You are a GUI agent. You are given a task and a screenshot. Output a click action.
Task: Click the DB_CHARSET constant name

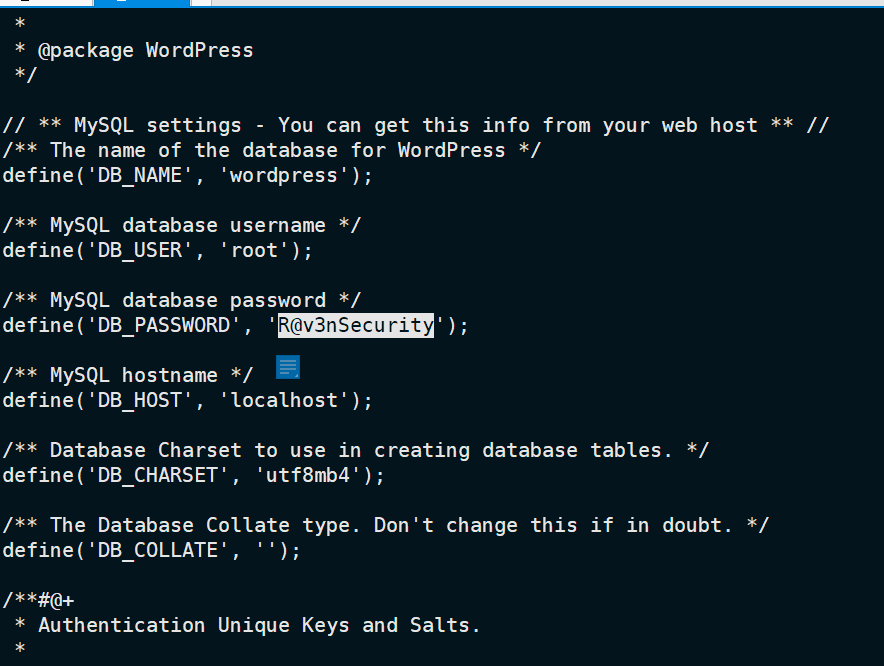pos(158,475)
